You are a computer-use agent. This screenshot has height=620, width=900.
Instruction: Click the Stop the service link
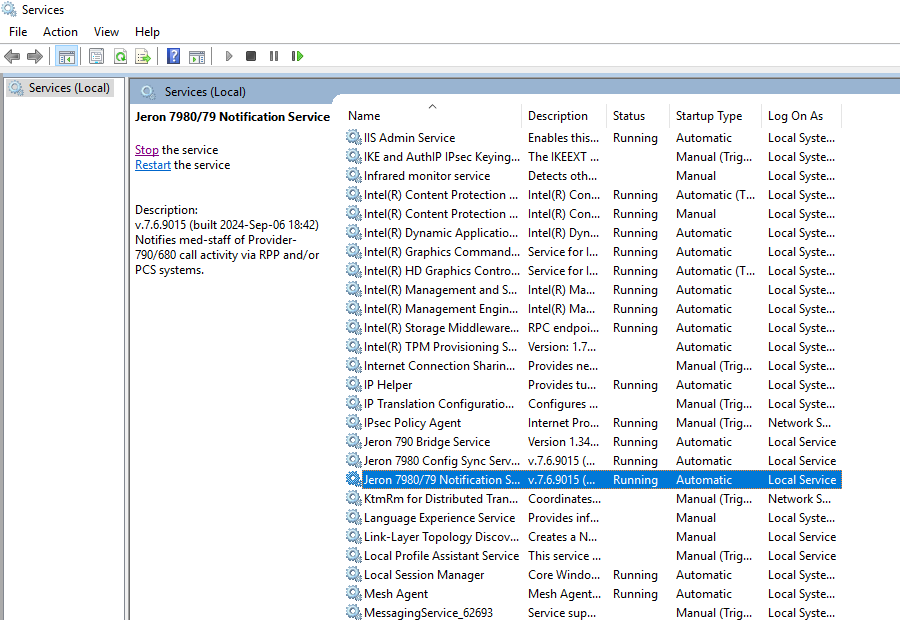(x=146, y=150)
